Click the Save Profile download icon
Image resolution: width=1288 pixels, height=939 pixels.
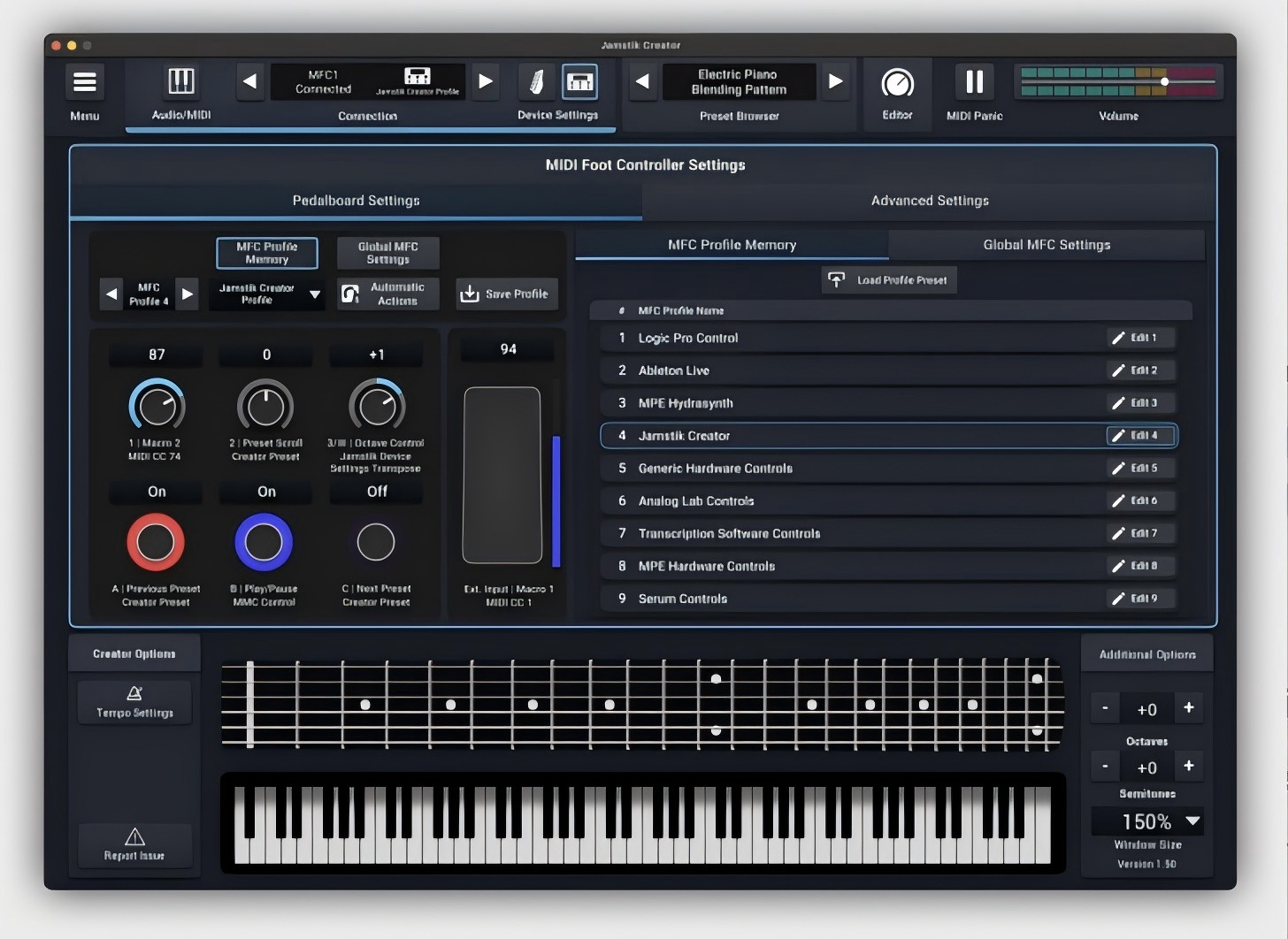point(470,294)
